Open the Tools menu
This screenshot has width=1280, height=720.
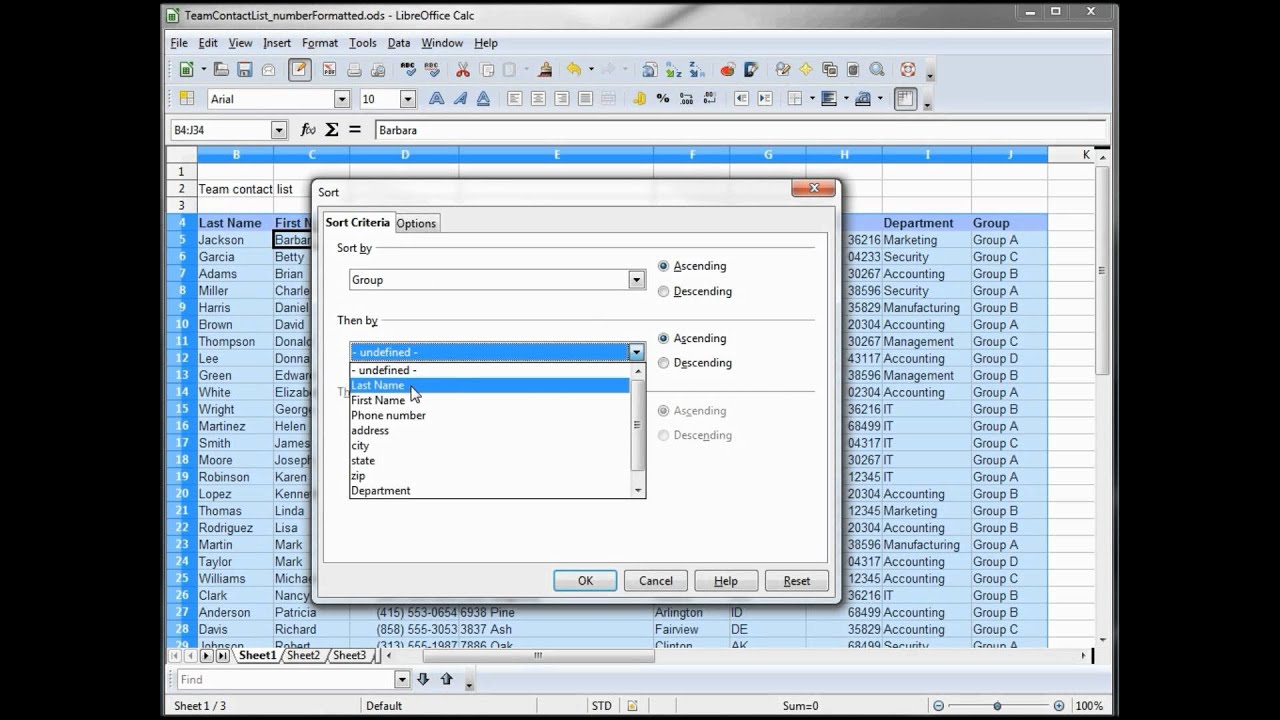[x=363, y=43]
